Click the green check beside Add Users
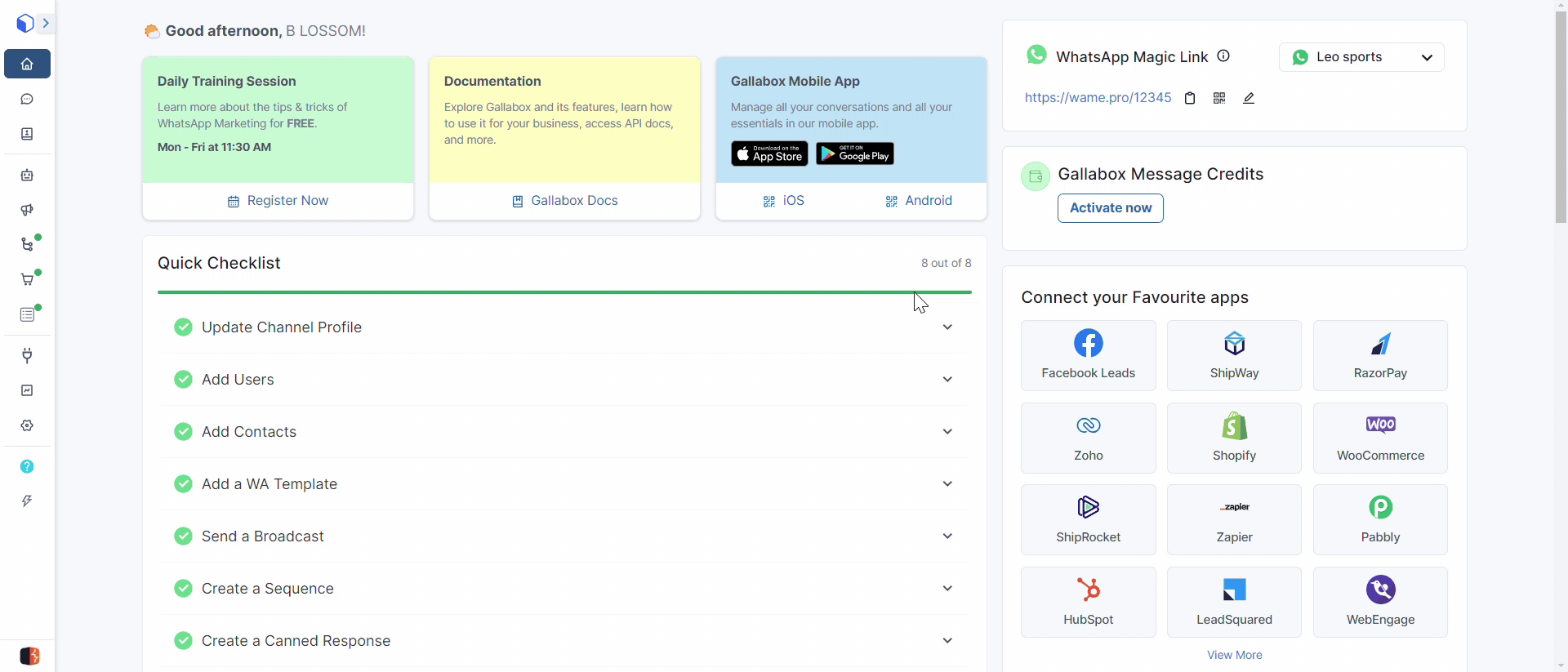The image size is (1568, 672). 183,380
